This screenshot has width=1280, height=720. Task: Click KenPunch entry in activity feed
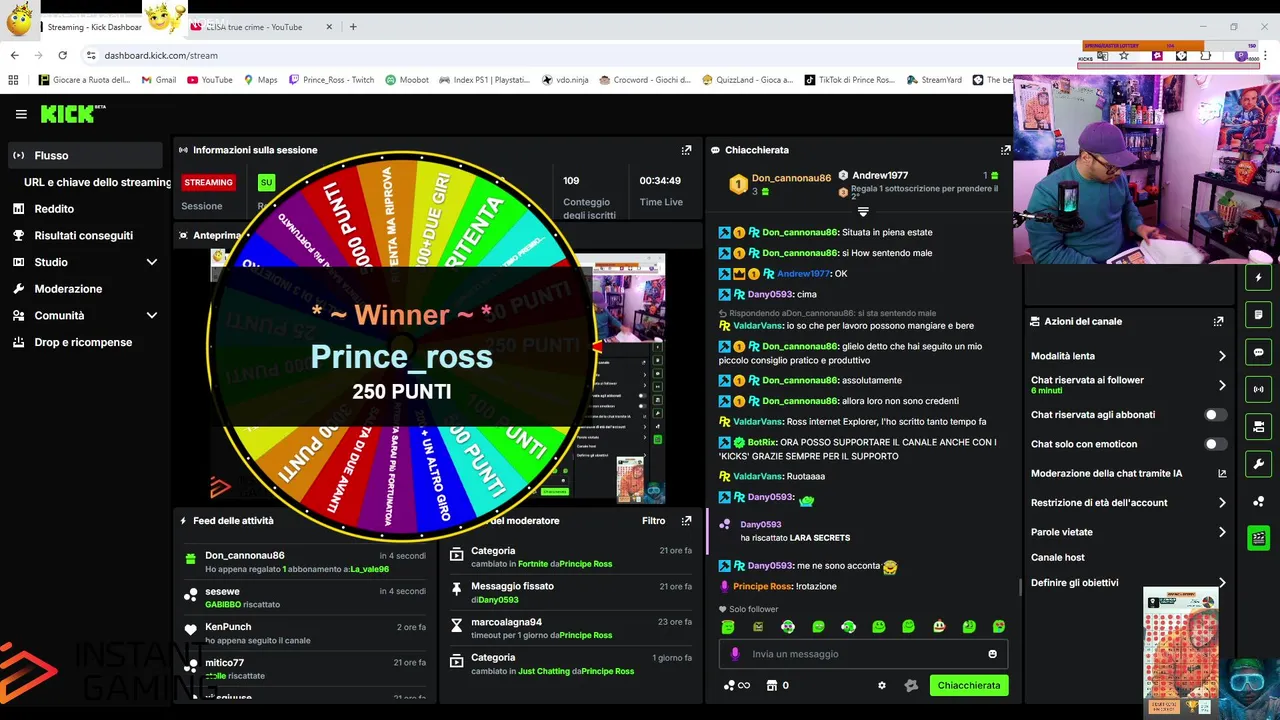(305, 633)
